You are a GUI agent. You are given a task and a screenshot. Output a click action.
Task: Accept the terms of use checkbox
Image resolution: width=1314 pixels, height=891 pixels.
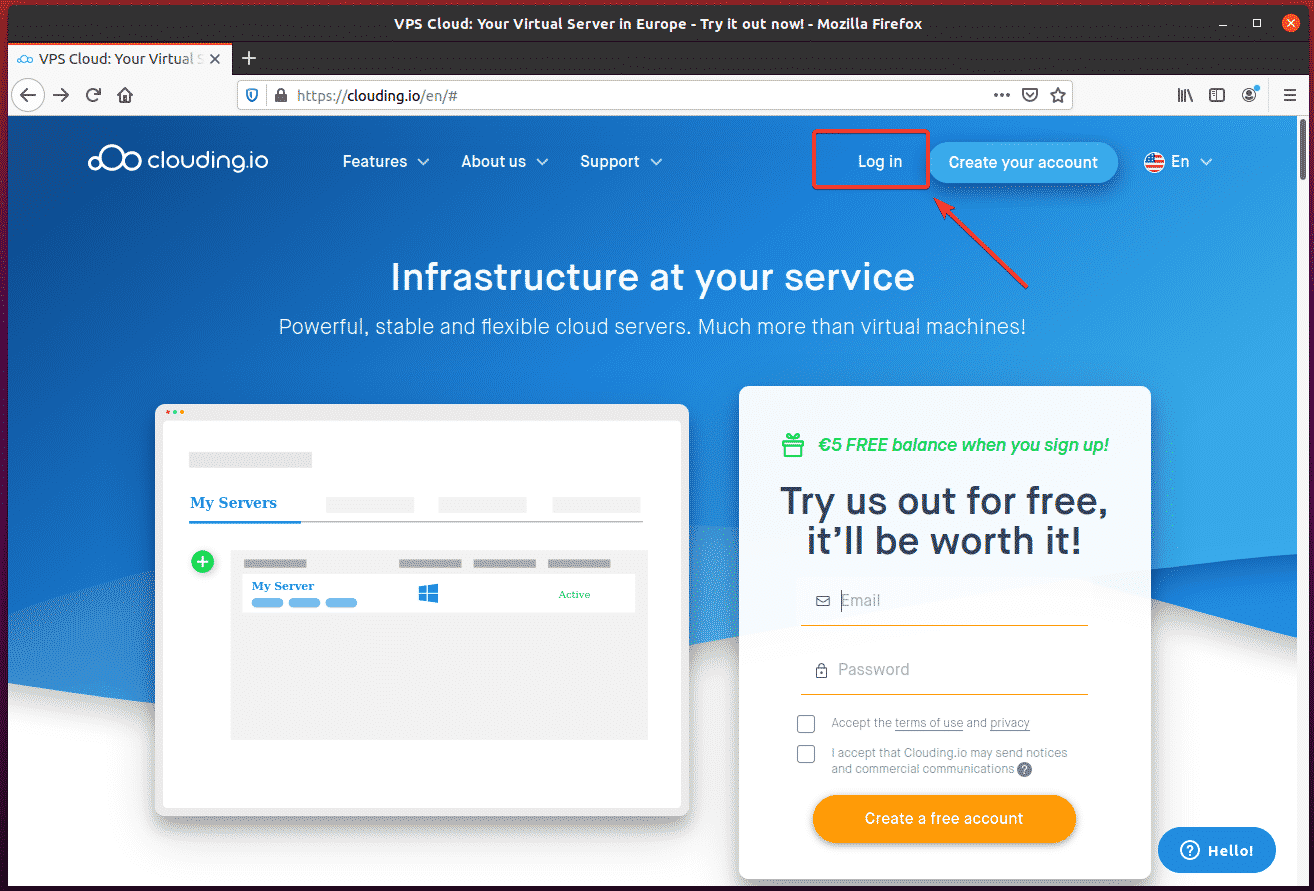tap(806, 724)
